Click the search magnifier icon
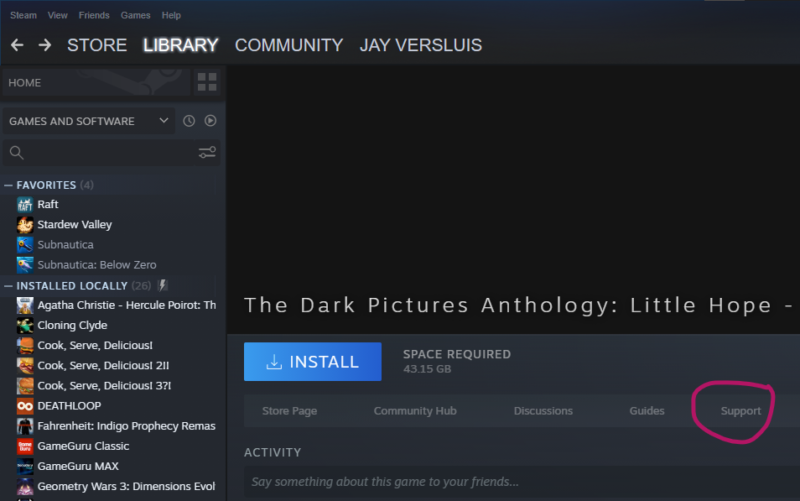The image size is (800, 501). [x=16, y=153]
